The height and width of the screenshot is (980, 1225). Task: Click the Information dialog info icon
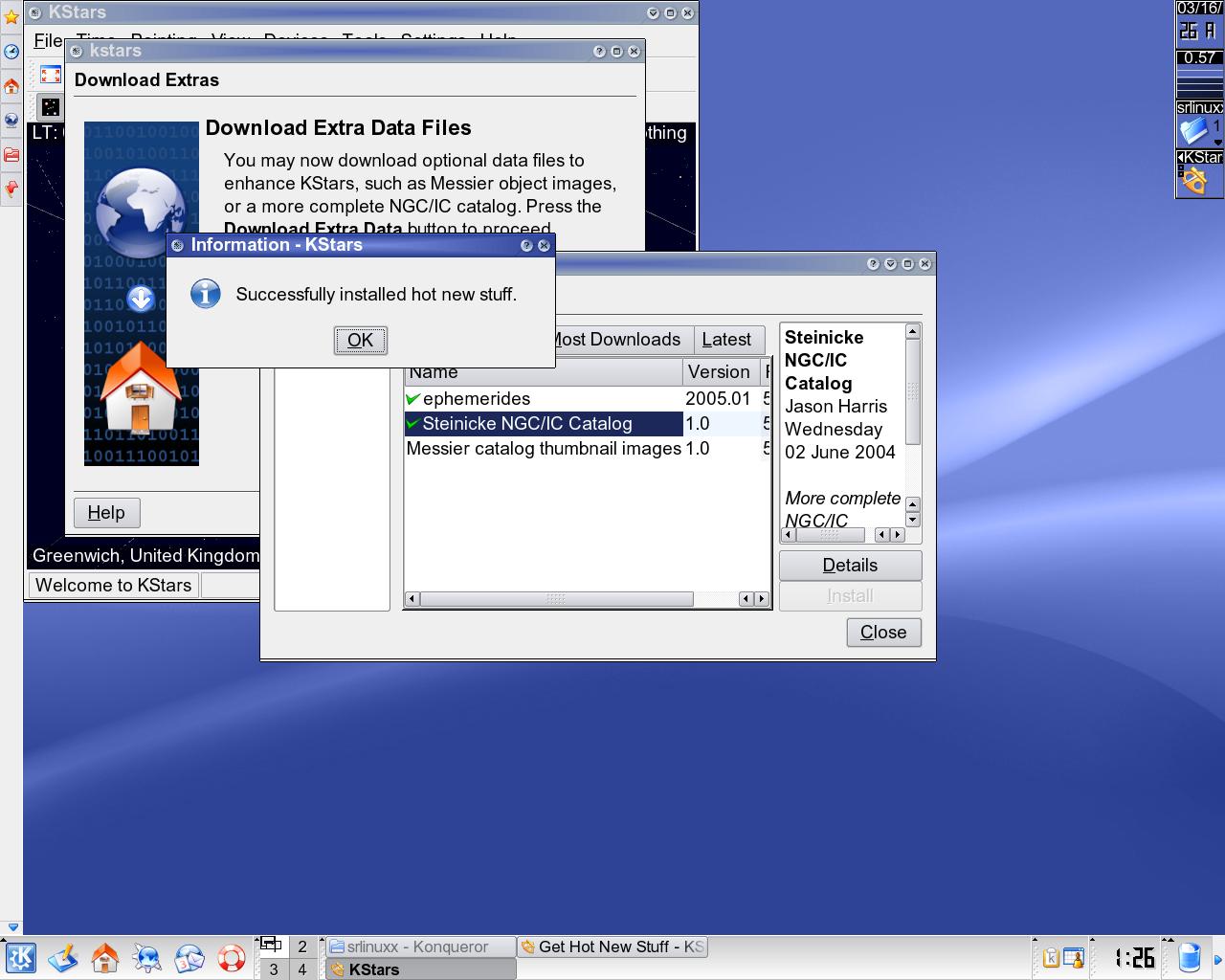[x=206, y=294]
